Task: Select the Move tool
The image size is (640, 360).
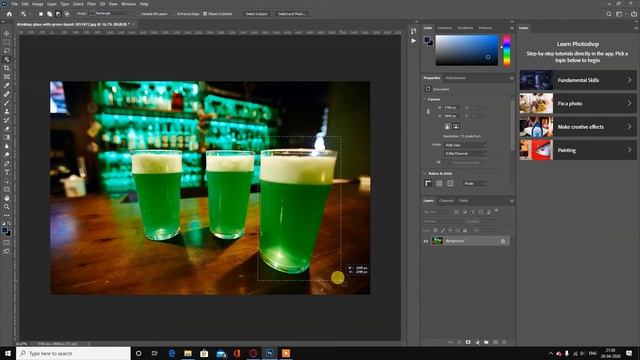Action: point(7,33)
